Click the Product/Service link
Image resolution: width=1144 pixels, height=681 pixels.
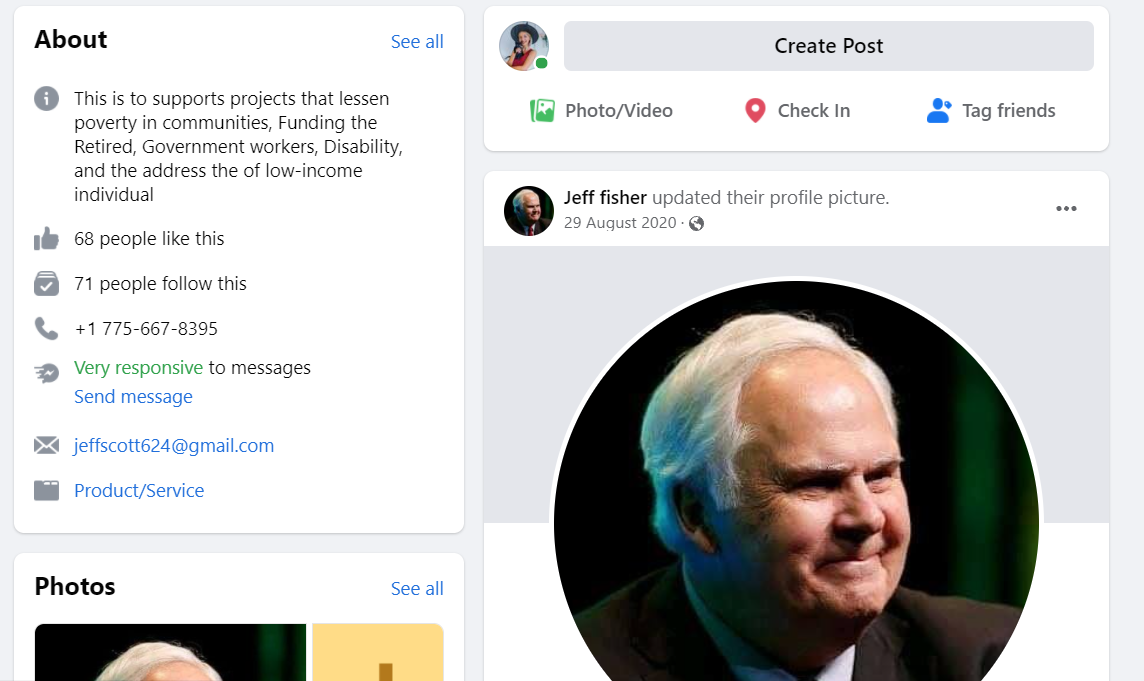coord(139,491)
